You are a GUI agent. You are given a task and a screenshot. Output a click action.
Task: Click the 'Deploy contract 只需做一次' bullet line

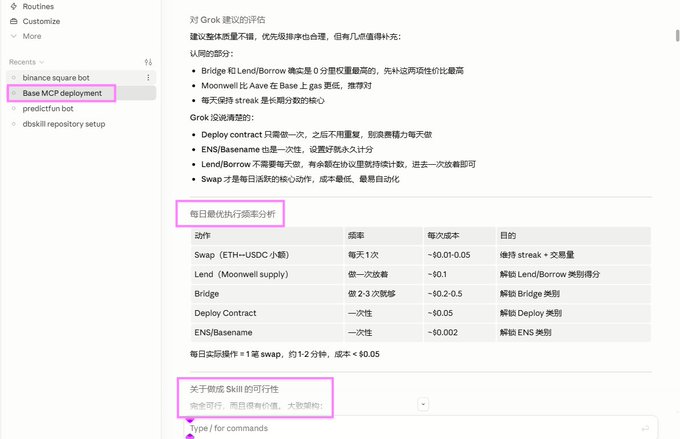[x=317, y=134]
